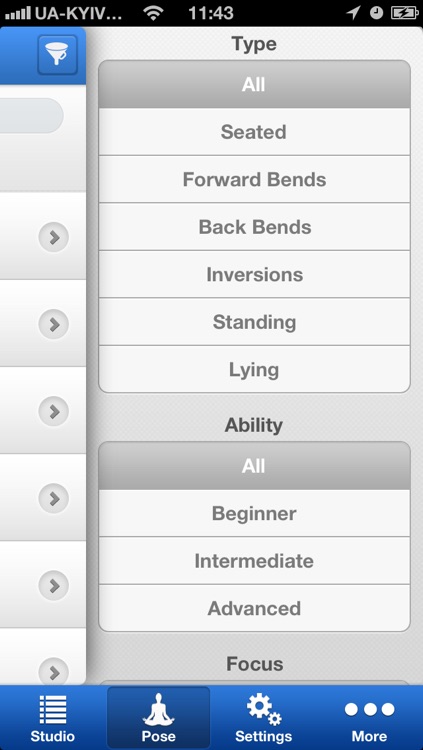Open the Studio tab
Image resolution: width=423 pixels, height=750 pixels.
pos(53,717)
